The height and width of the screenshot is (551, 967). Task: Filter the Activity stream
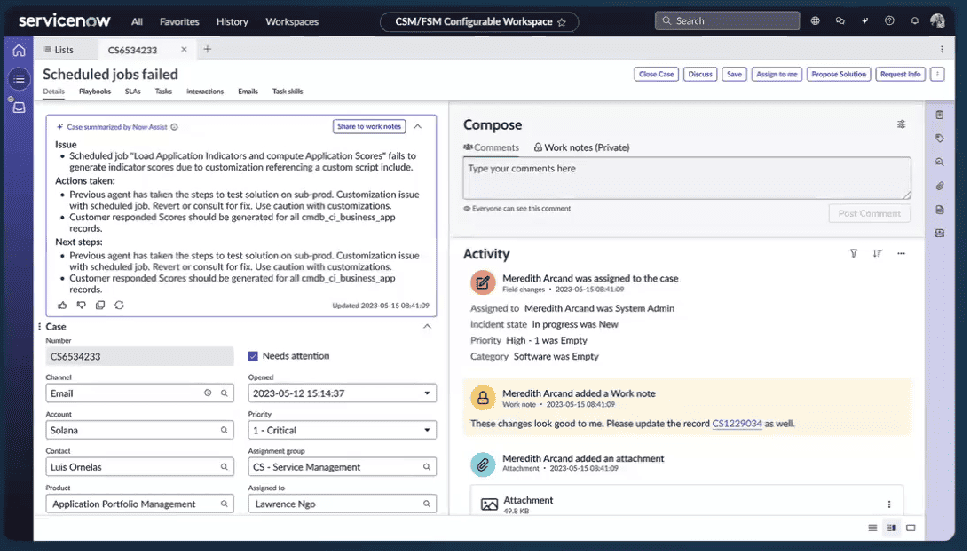pos(854,254)
